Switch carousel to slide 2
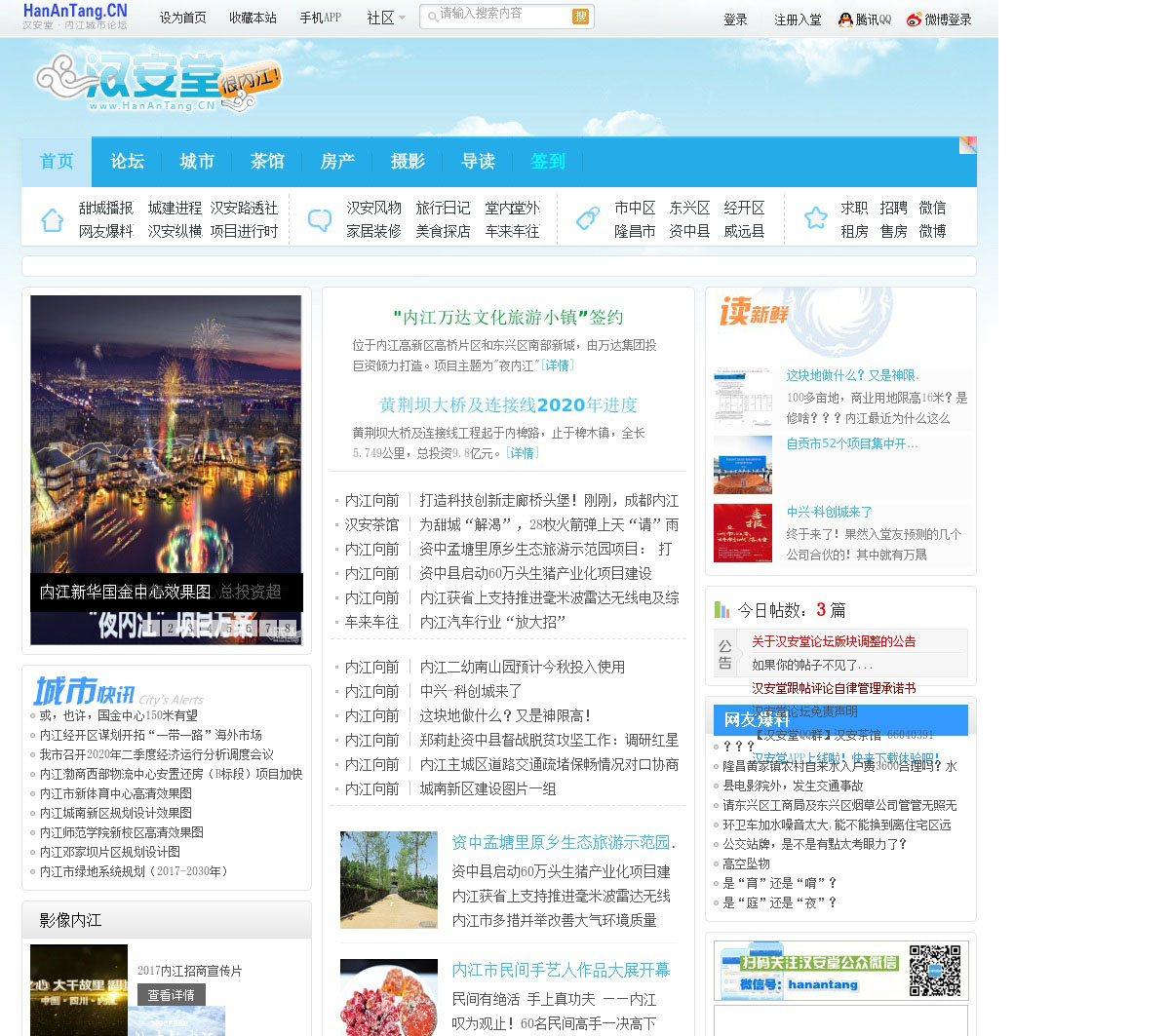1170x1036 pixels. pyautogui.click(x=170, y=629)
